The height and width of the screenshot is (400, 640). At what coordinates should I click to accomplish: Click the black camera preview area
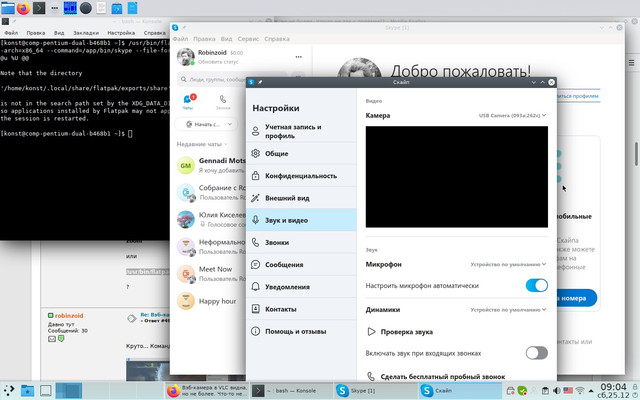[x=457, y=177]
